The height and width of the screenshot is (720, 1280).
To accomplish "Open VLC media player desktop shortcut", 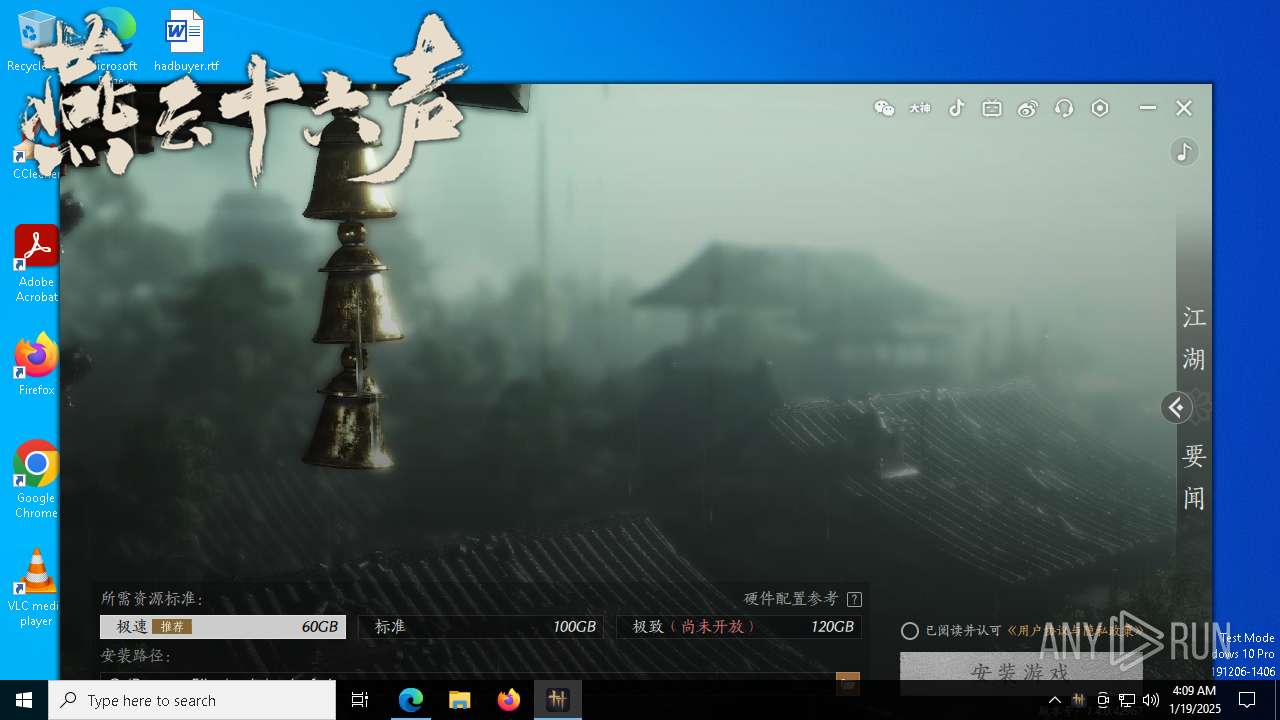I will tap(36, 588).
